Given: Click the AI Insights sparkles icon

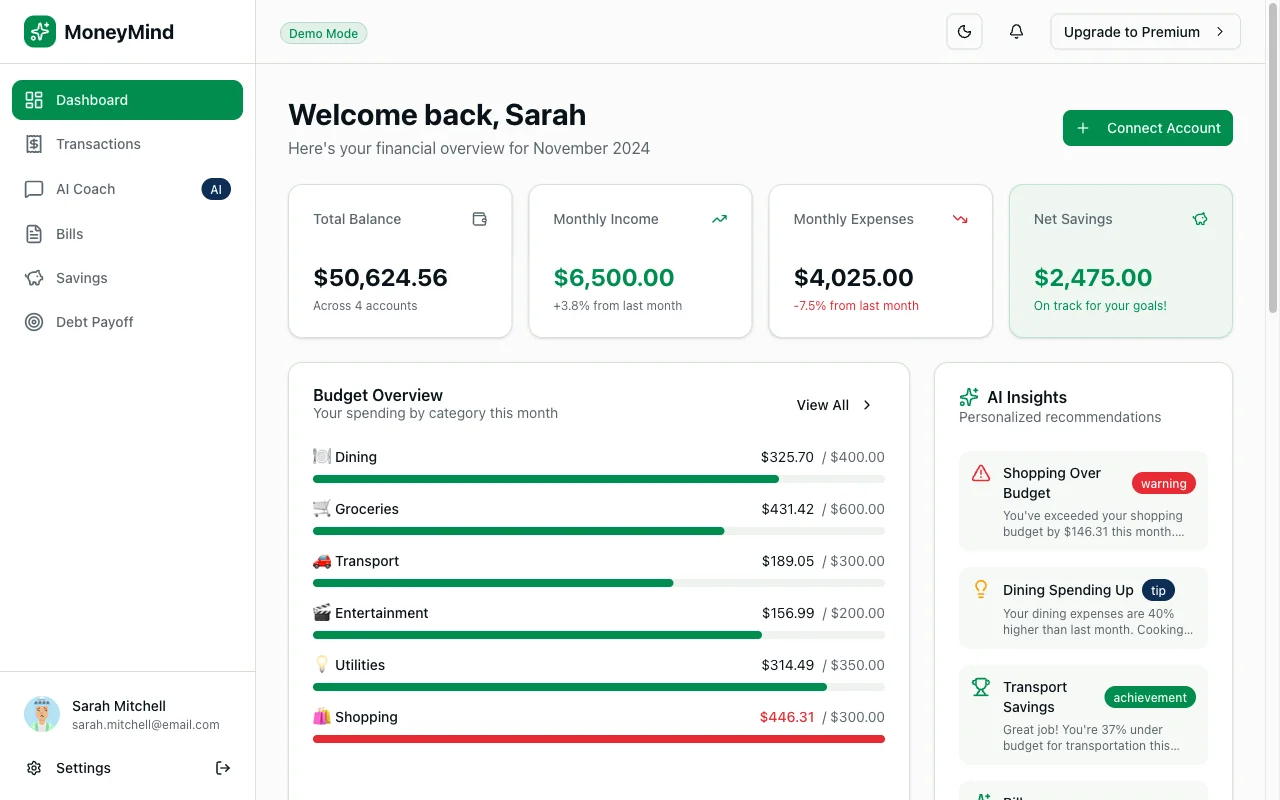Looking at the screenshot, I should click(969, 397).
